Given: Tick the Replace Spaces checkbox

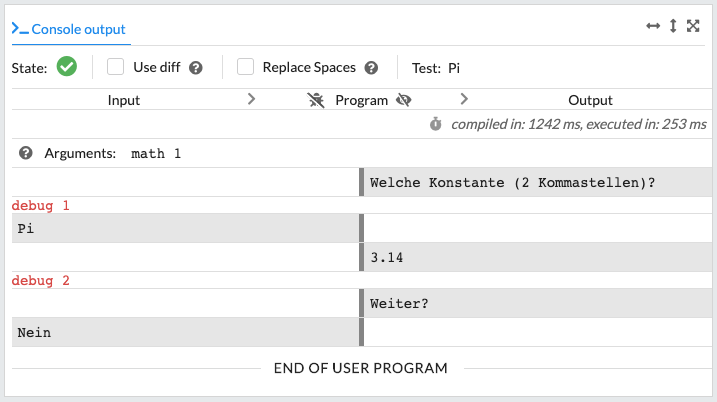Looking at the screenshot, I should pyautogui.click(x=245, y=67).
